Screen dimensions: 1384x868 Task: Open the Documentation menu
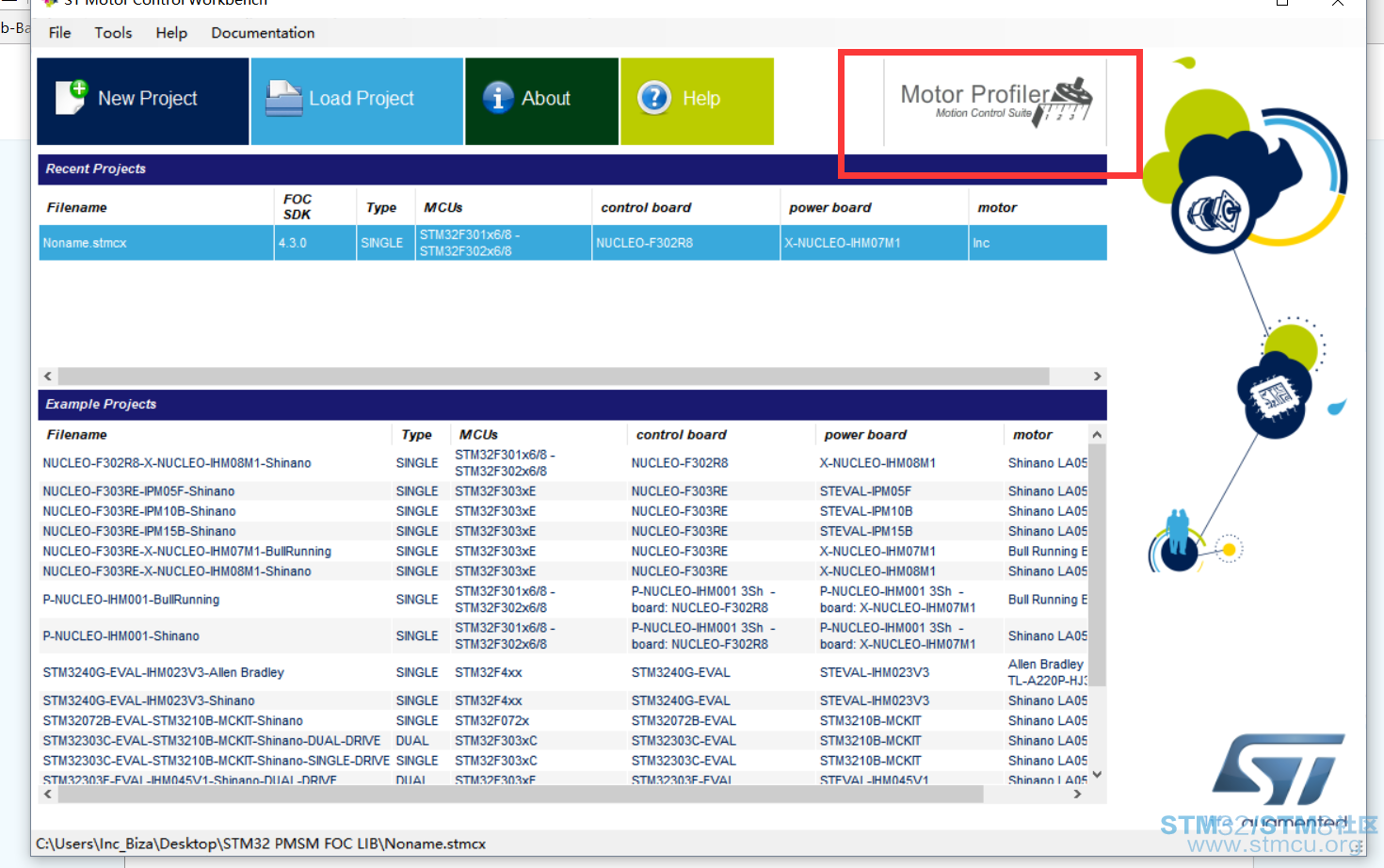tap(263, 33)
